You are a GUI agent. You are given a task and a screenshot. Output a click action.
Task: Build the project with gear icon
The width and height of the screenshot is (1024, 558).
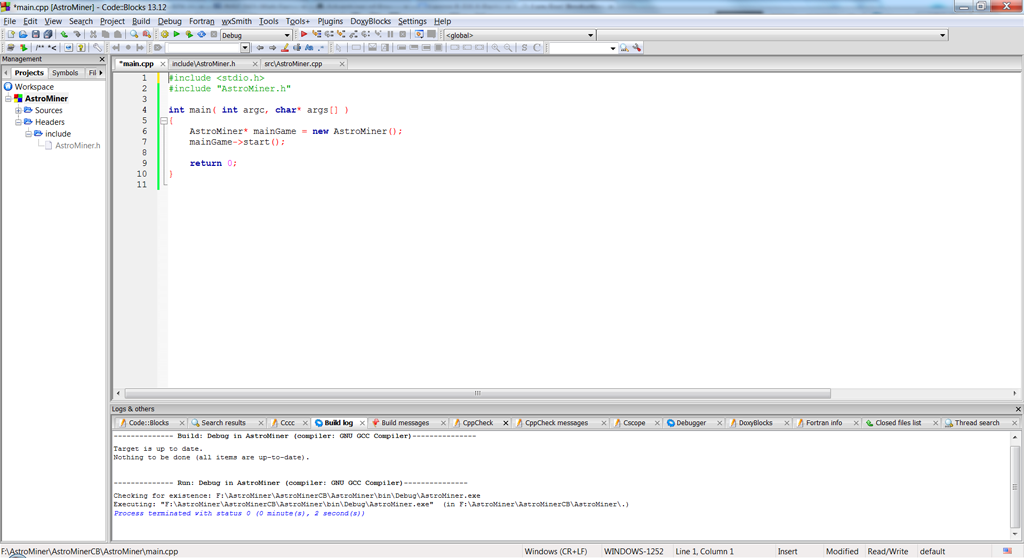click(x=165, y=35)
